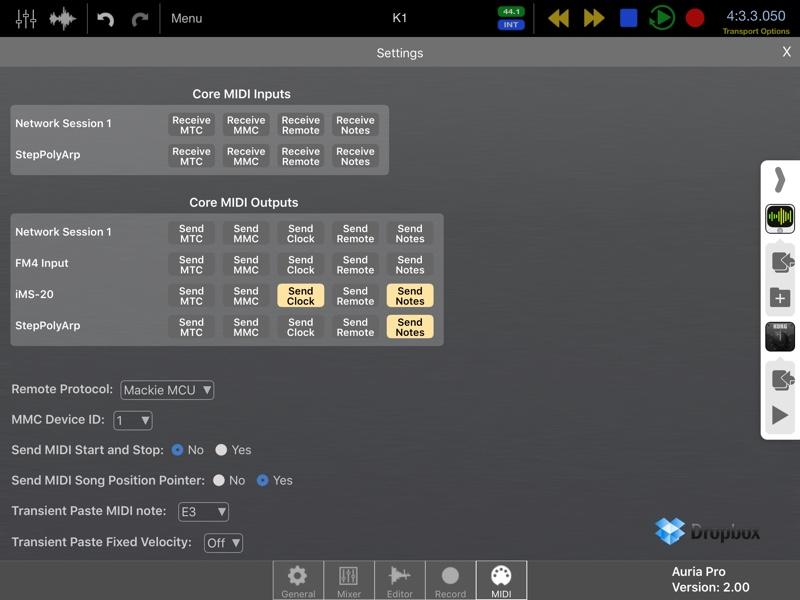Screen dimensions: 800x600
Task: Toggle Receive MTC for StepPolyArp input
Action: tap(191, 156)
